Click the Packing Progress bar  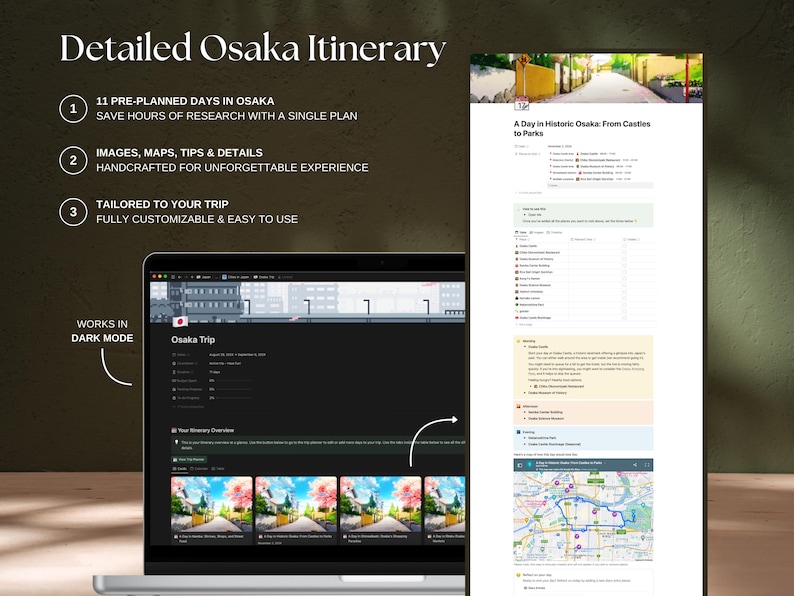pyautogui.click(x=234, y=389)
